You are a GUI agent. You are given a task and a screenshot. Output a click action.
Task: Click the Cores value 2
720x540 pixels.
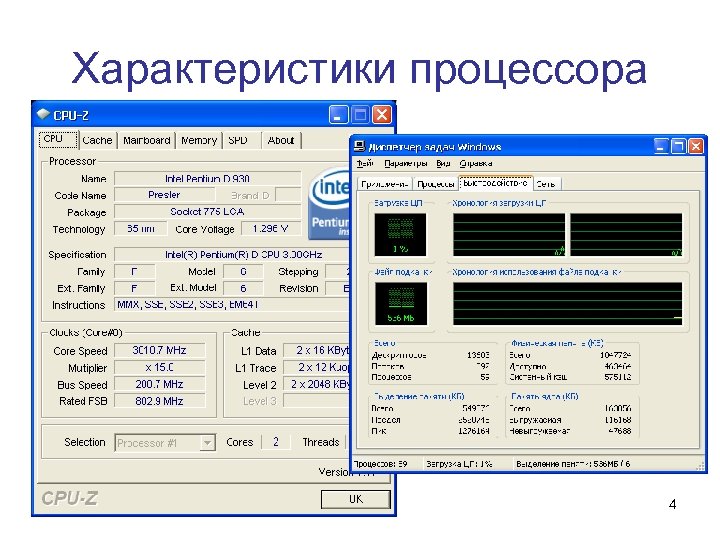tap(276, 442)
